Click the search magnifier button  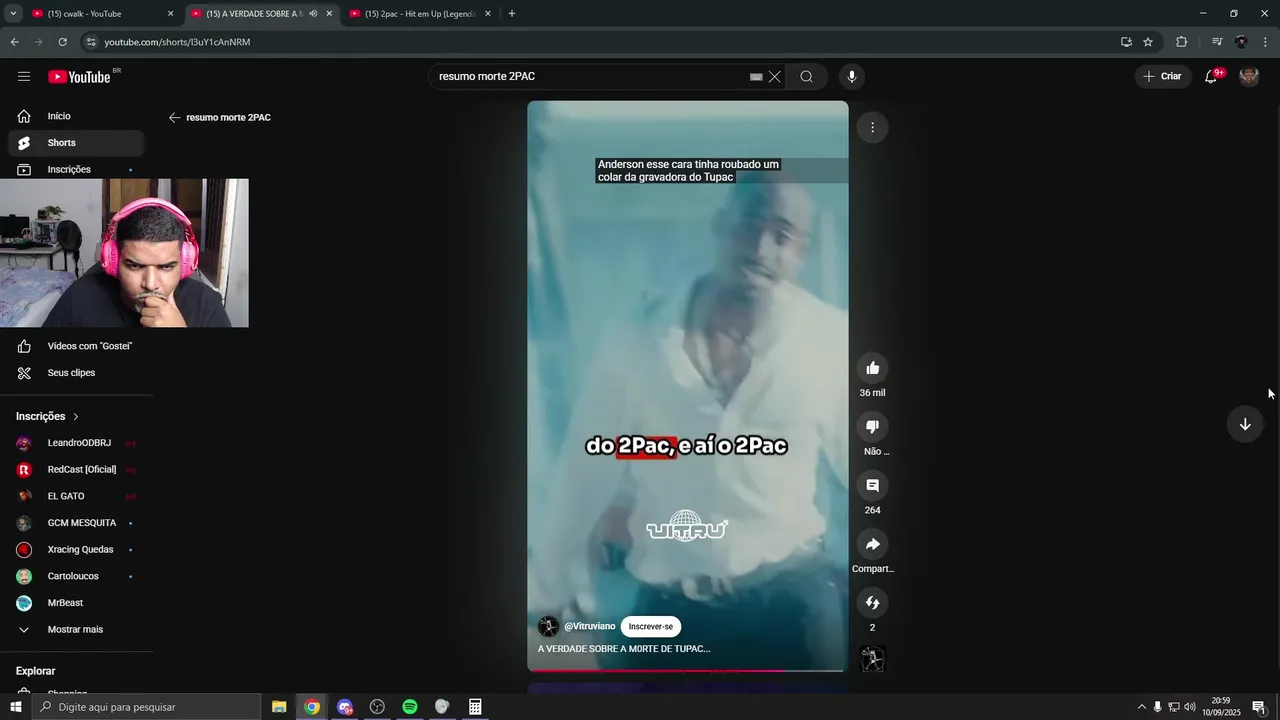point(806,77)
